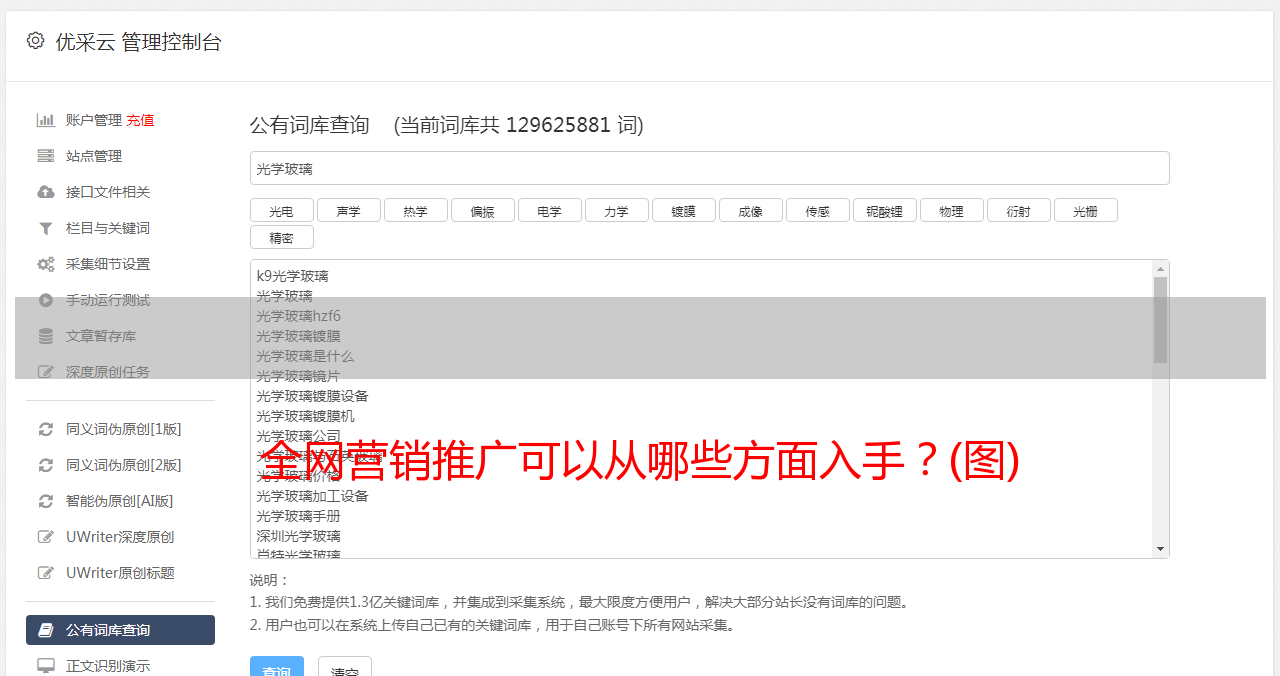Image resolution: width=1280 pixels, height=676 pixels.
Task: Select the 站点管理 server icon
Action: point(46,156)
